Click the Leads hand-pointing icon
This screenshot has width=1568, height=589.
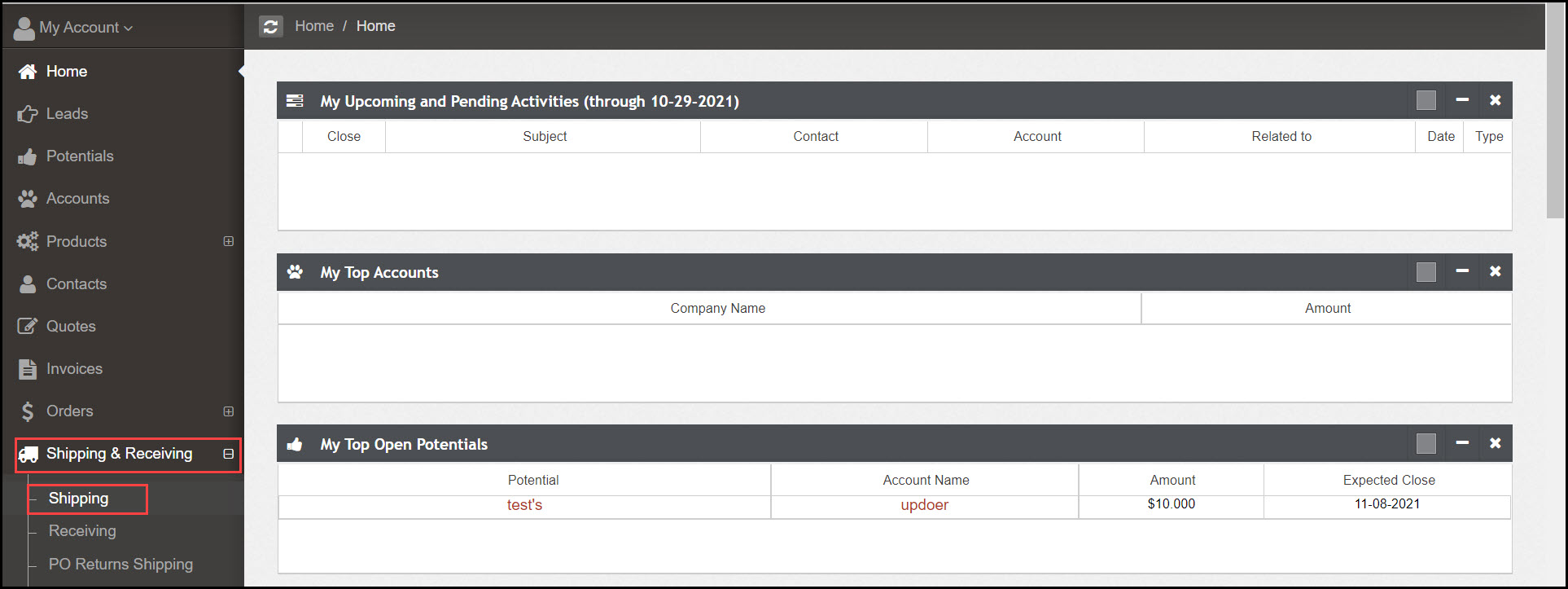tap(28, 114)
